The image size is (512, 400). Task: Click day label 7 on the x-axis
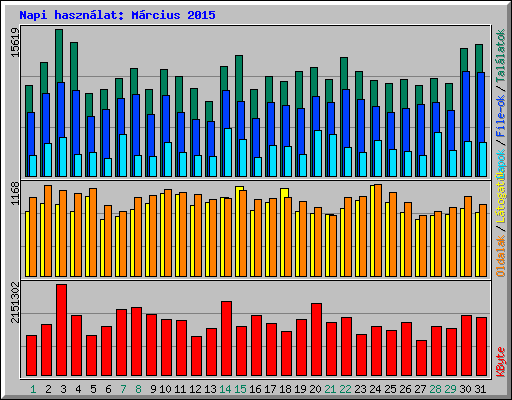coord(123,389)
